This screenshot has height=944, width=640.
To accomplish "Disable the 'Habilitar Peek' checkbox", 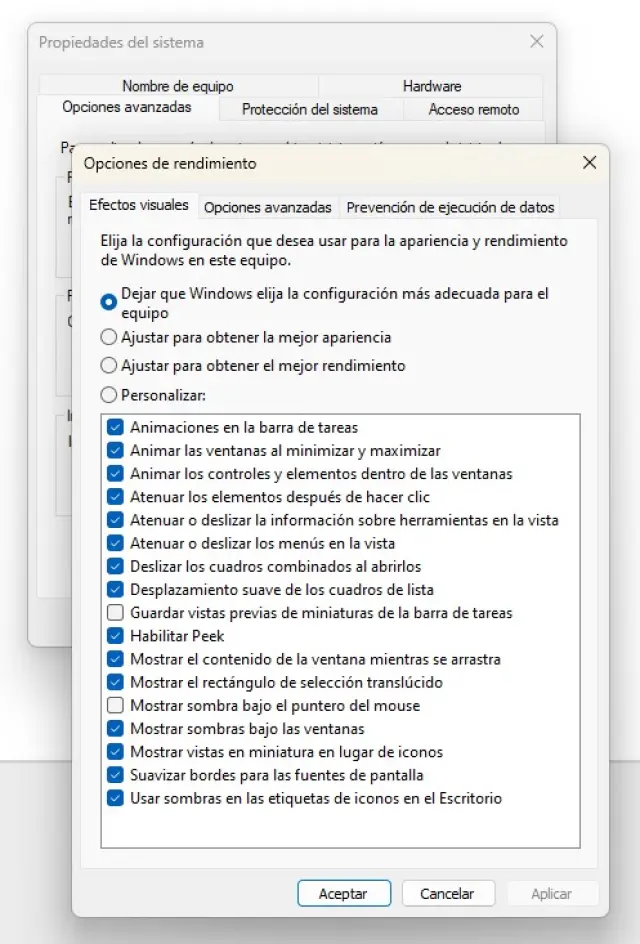I will tap(115, 636).
